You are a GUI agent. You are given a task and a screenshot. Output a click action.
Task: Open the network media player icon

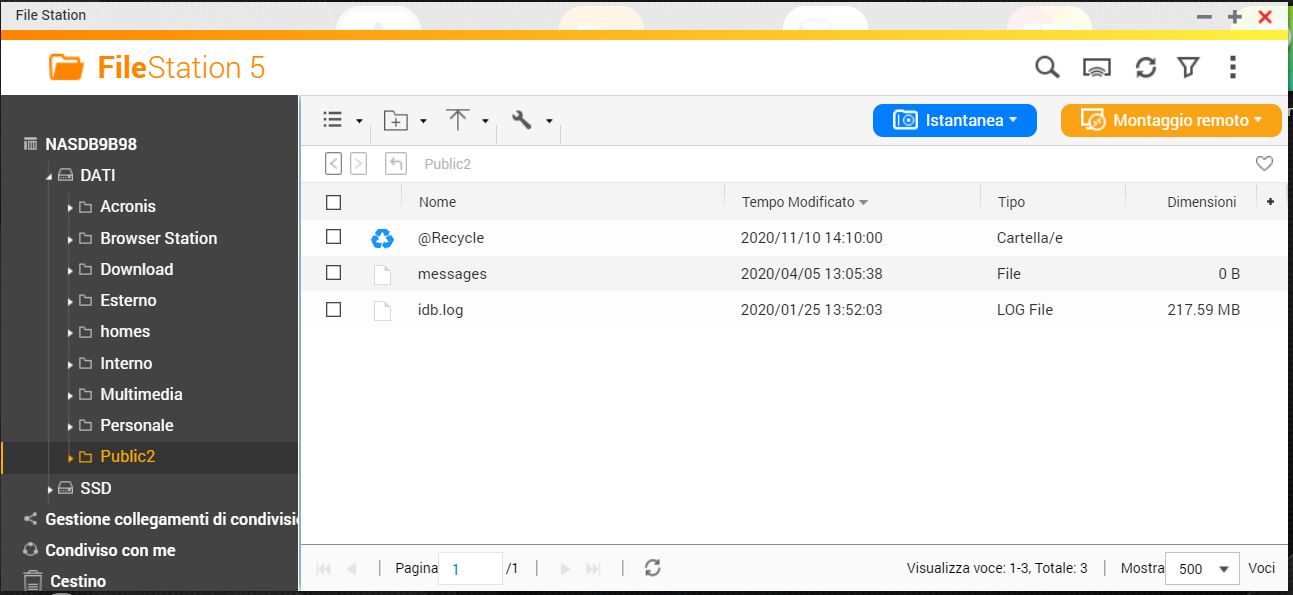point(1097,68)
